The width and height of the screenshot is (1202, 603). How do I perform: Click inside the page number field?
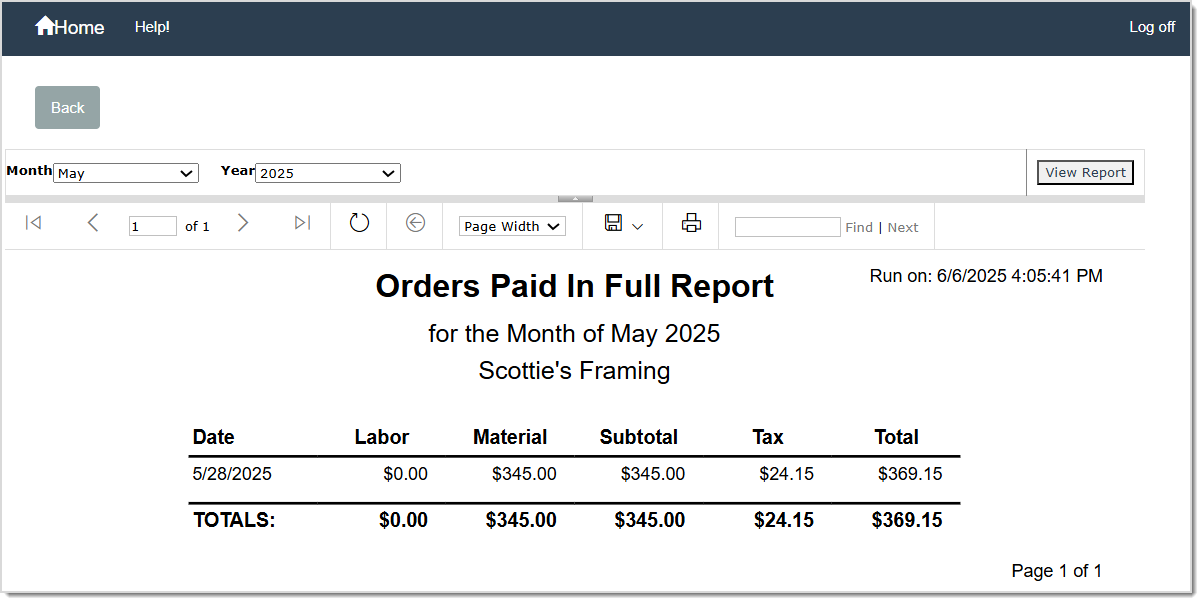[152, 226]
